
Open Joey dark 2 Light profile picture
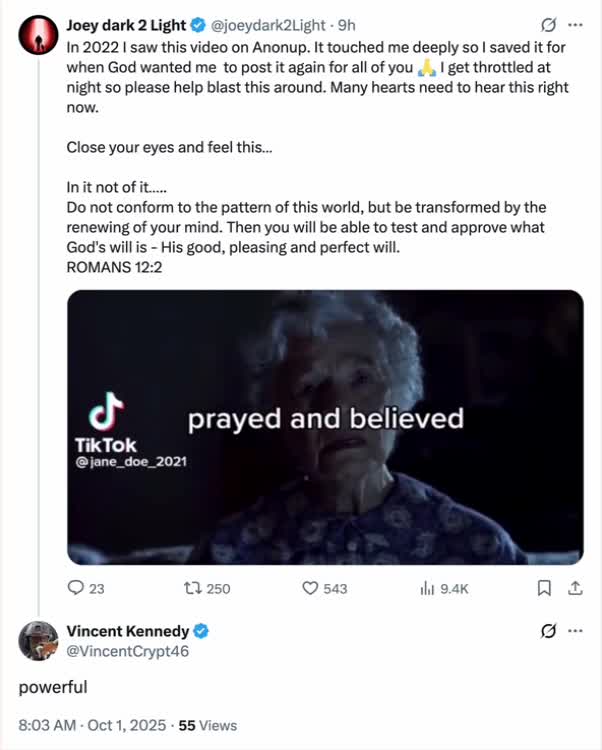(35, 32)
